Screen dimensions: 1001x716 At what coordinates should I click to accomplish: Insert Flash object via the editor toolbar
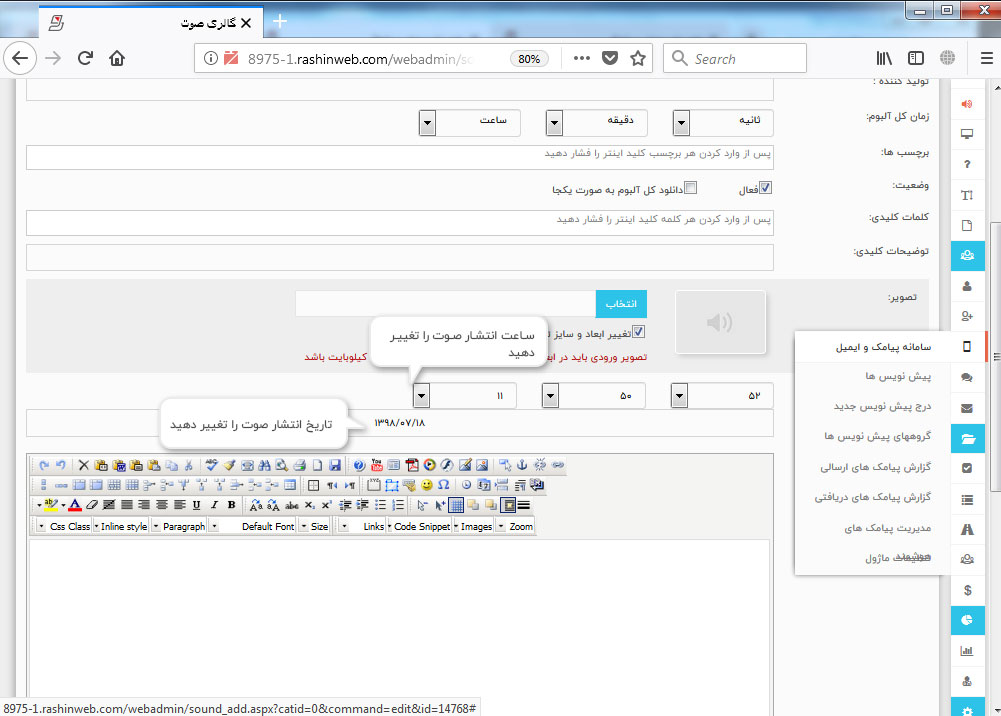pyautogui.click(x=447, y=465)
